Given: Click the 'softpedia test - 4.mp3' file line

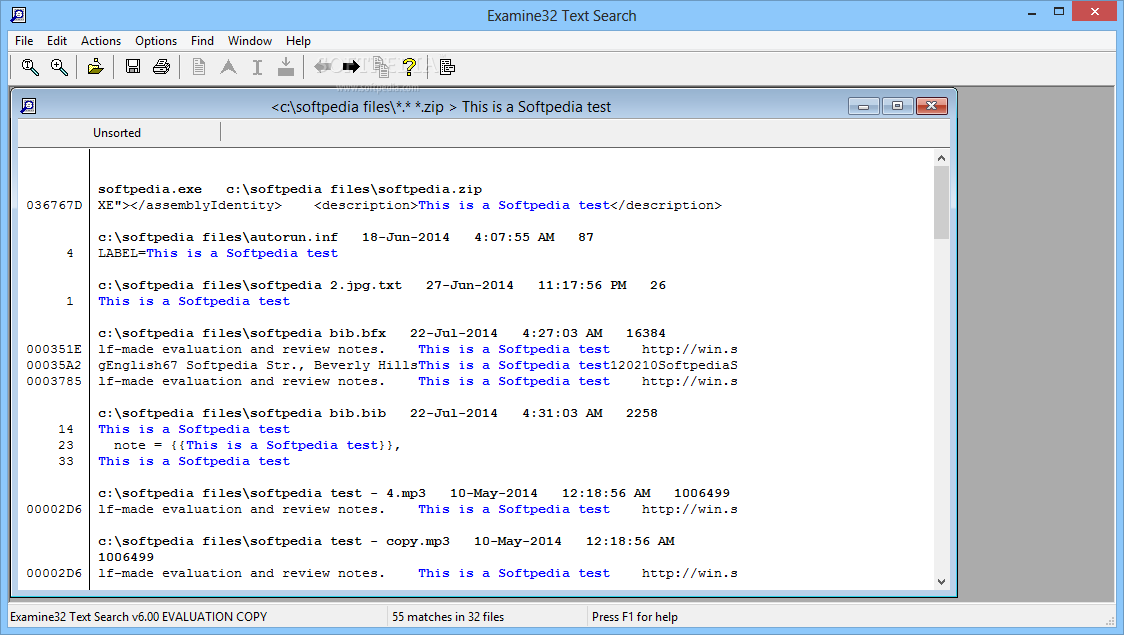Looking at the screenshot, I should (x=414, y=493).
